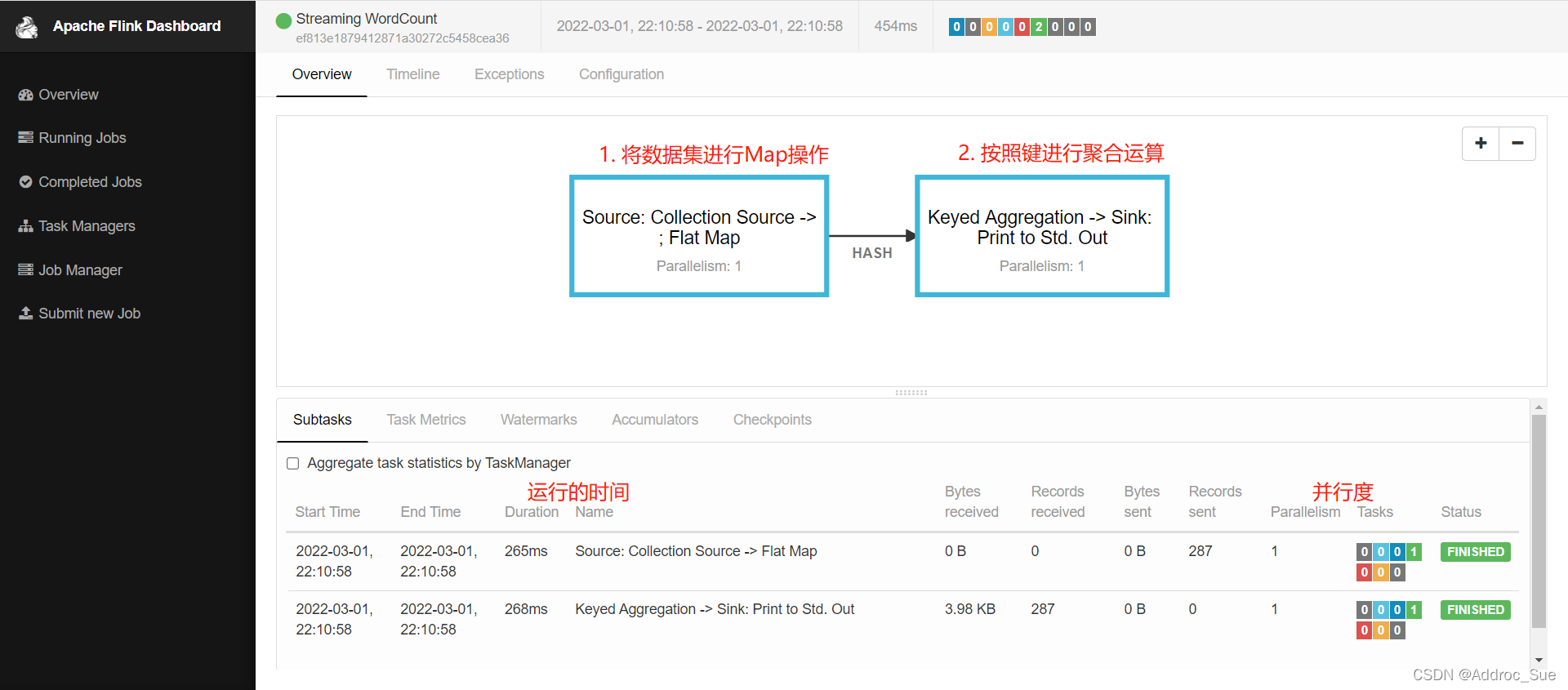Image resolution: width=1568 pixels, height=690 pixels.
Task: Click Keyed Aggregation -> Sink row name
Action: coord(715,609)
